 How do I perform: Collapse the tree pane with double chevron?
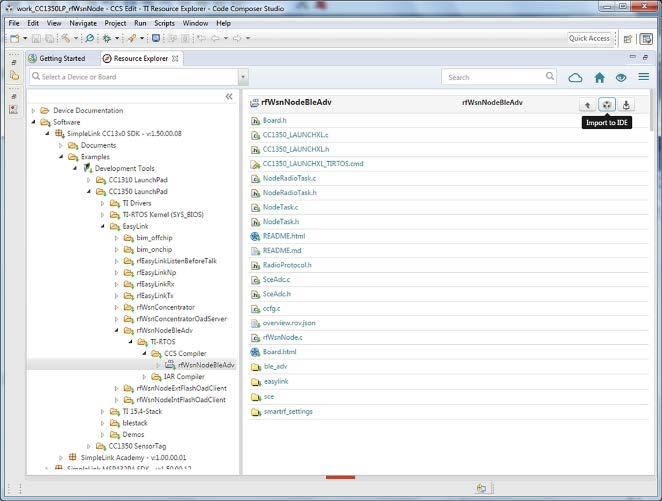229,97
